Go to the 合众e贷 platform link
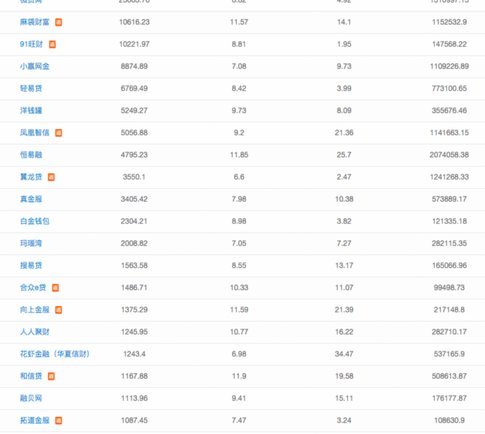 click(33, 288)
